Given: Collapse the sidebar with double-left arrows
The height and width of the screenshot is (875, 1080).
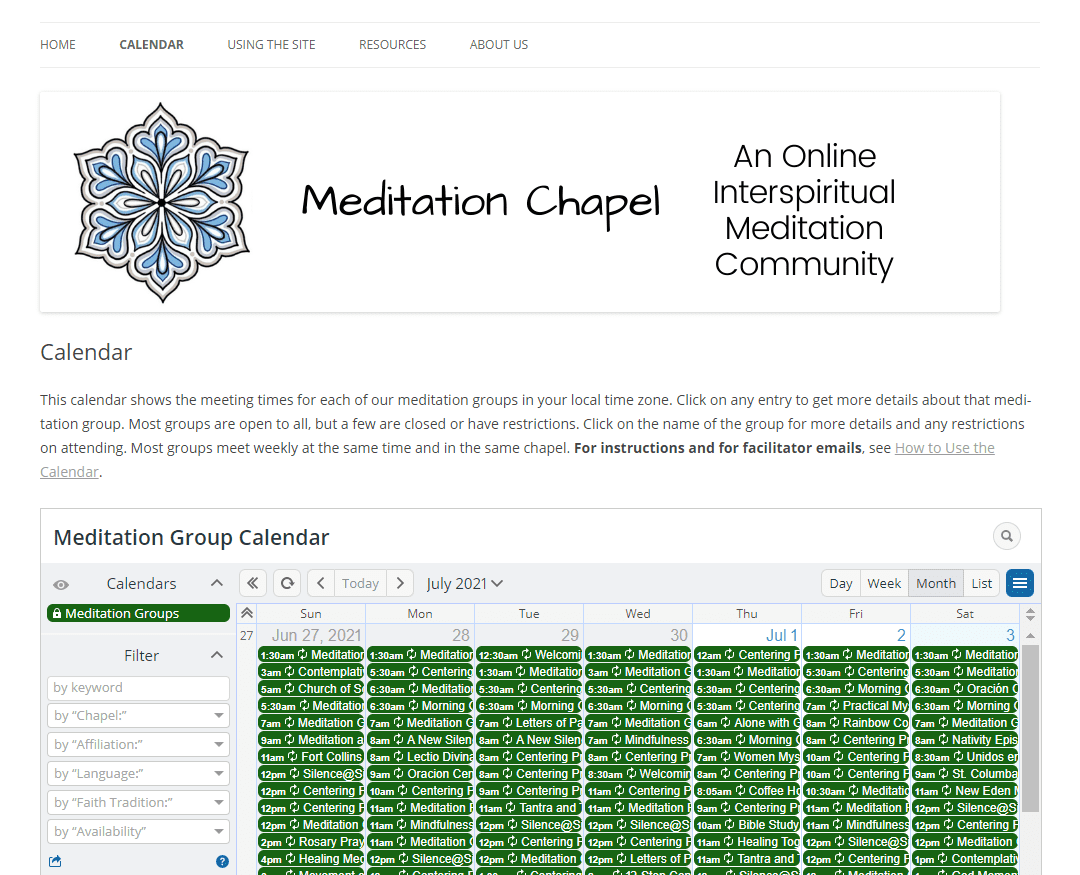Looking at the screenshot, I should coord(253,583).
